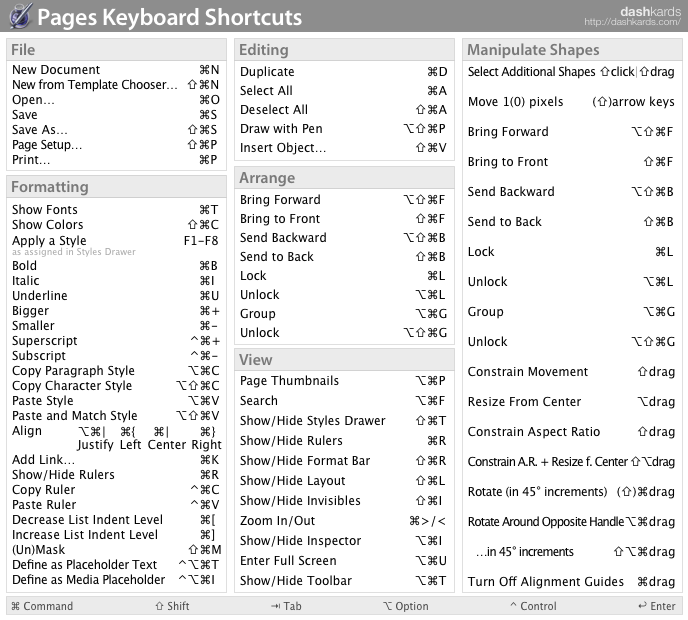Click the Show/Hide Invisibles row

click(344, 501)
